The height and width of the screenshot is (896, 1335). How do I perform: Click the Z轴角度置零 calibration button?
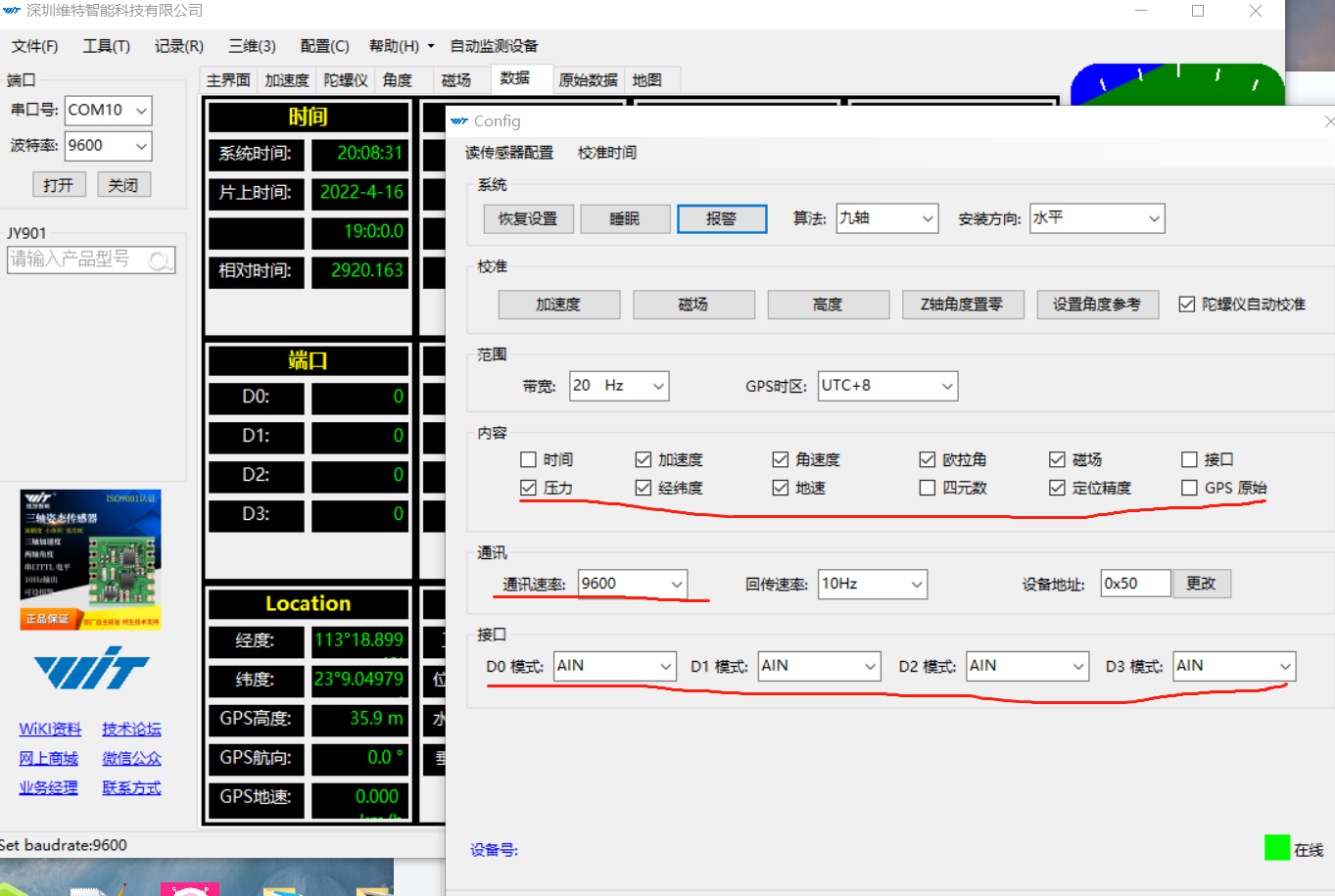point(963,305)
